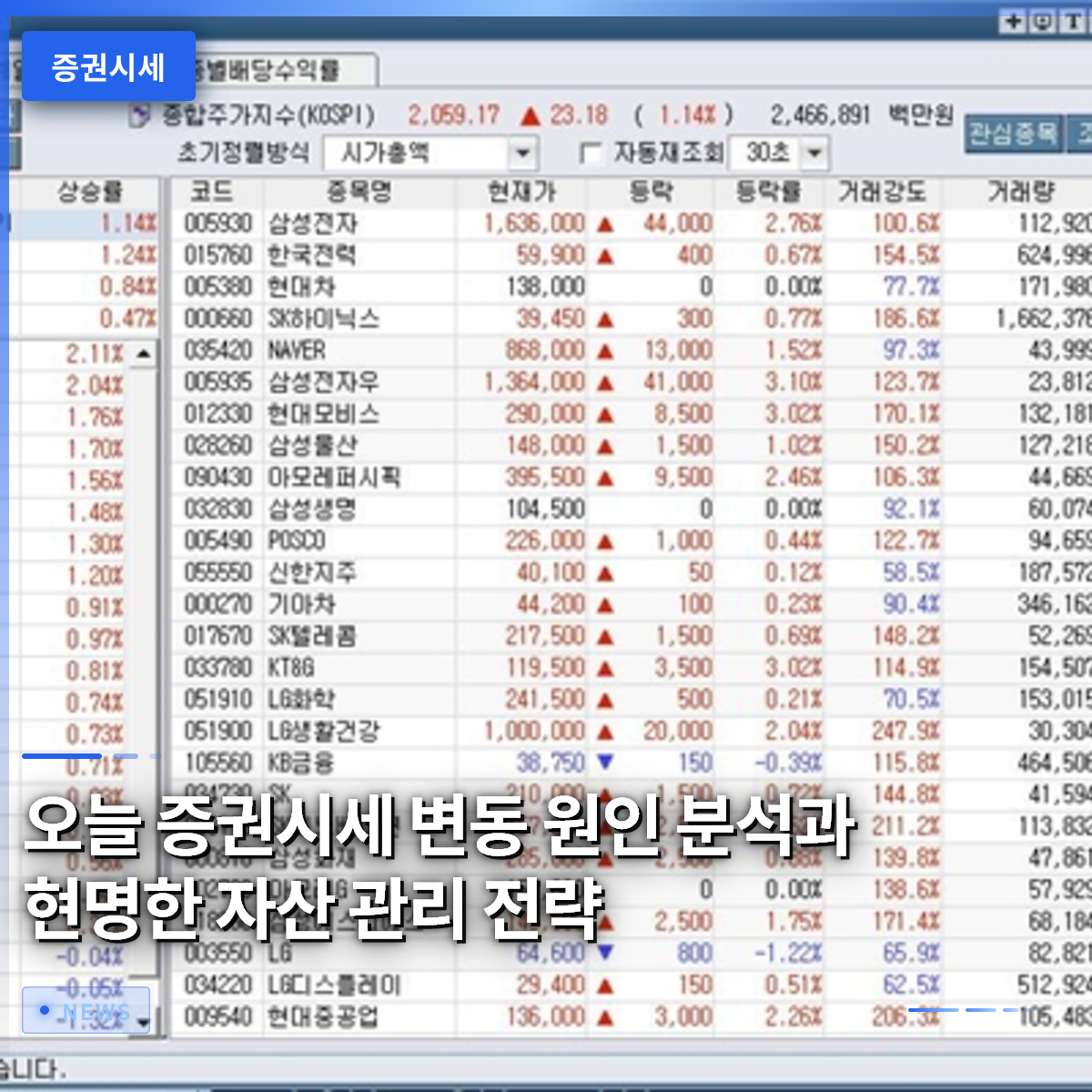This screenshot has width=1092, height=1092.
Task: Sort by the 종목명 column header
Action: click(359, 192)
